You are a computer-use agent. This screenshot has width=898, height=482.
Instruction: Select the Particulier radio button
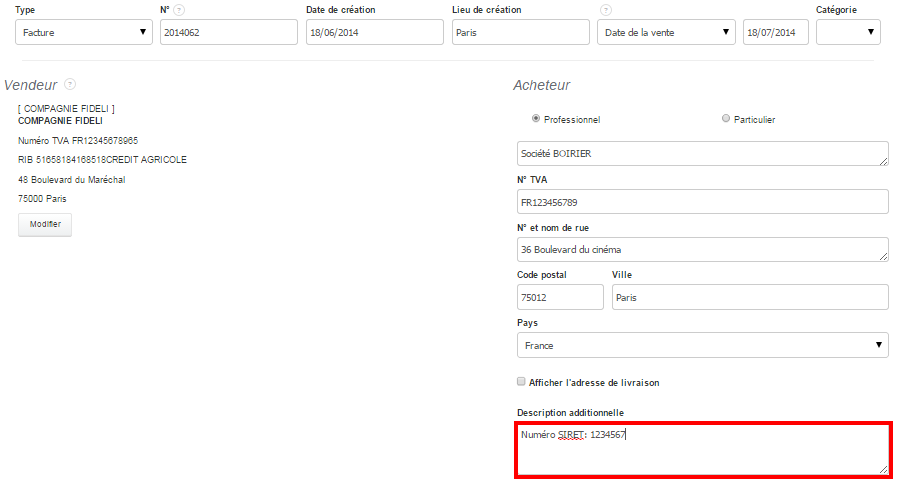coord(726,118)
